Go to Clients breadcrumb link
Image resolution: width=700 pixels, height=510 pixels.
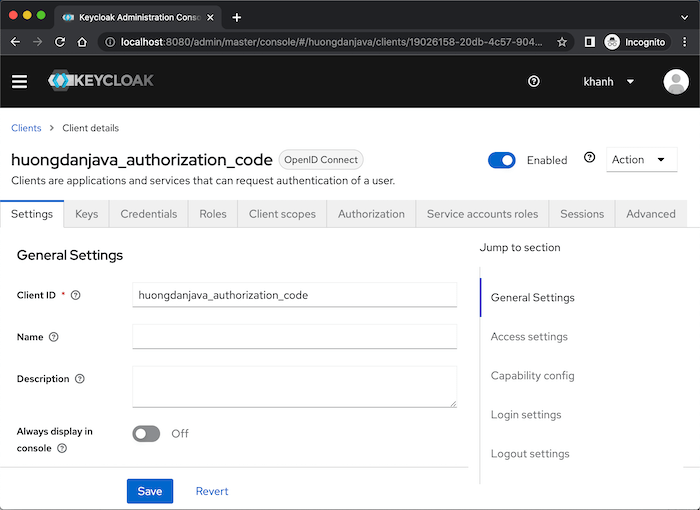pyautogui.click(x=26, y=128)
